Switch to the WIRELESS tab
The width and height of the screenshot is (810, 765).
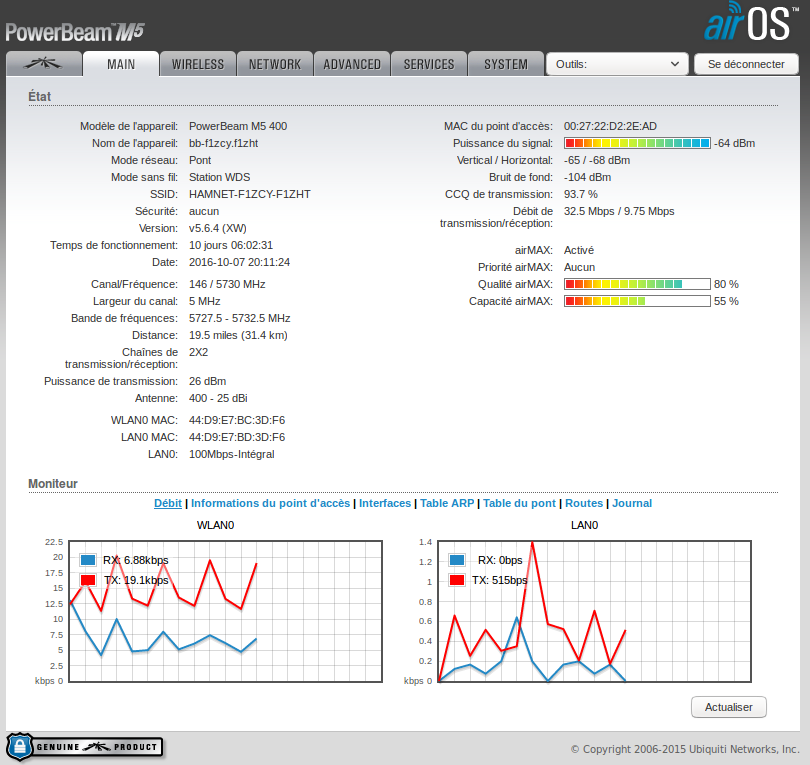tap(198, 64)
